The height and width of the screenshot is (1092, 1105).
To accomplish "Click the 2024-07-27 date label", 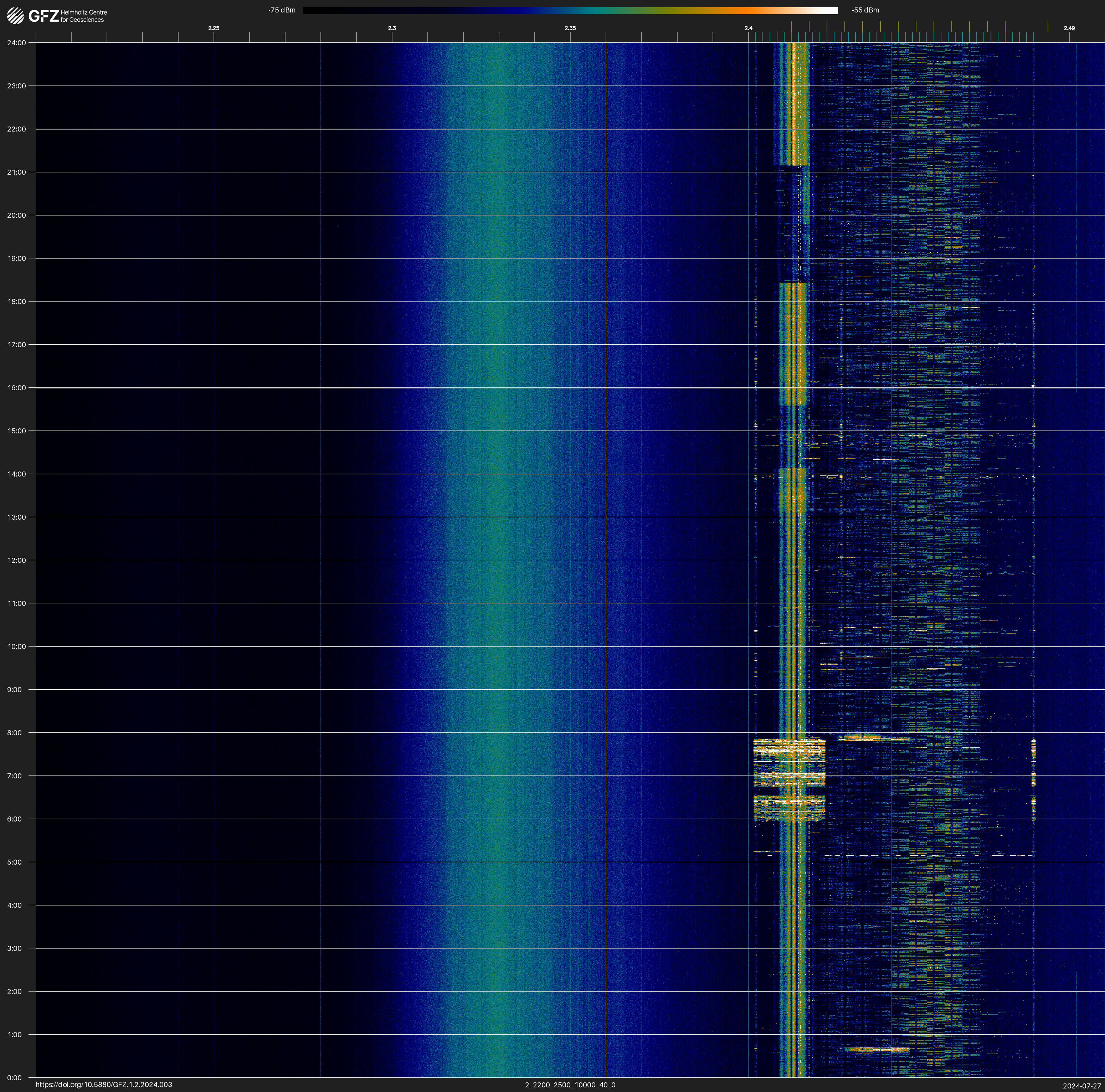I will pyautogui.click(x=1081, y=1086).
